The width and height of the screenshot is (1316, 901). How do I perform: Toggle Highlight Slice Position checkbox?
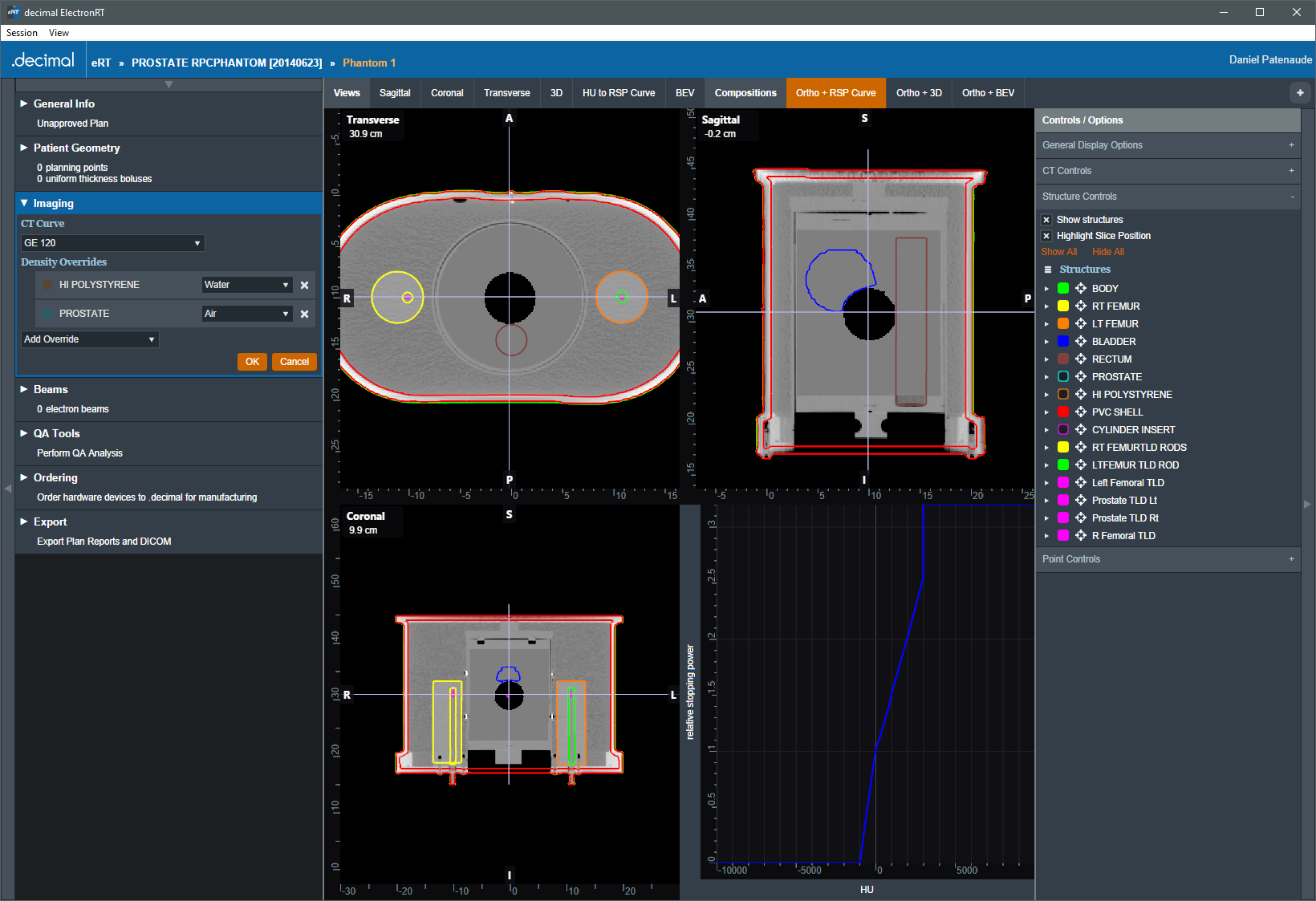1046,236
